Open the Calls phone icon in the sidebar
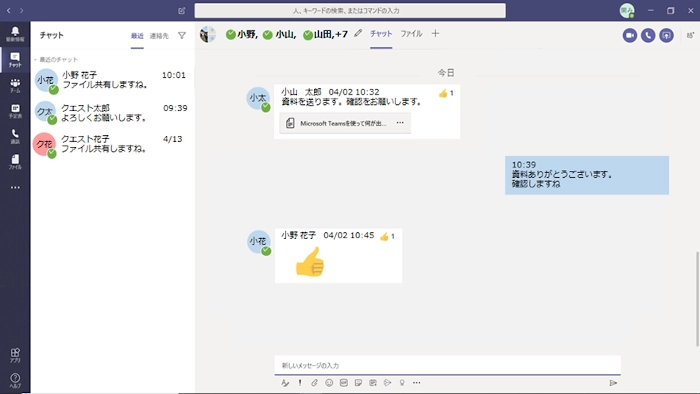The image size is (700, 394). pyautogui.click(x=15, y=136)
